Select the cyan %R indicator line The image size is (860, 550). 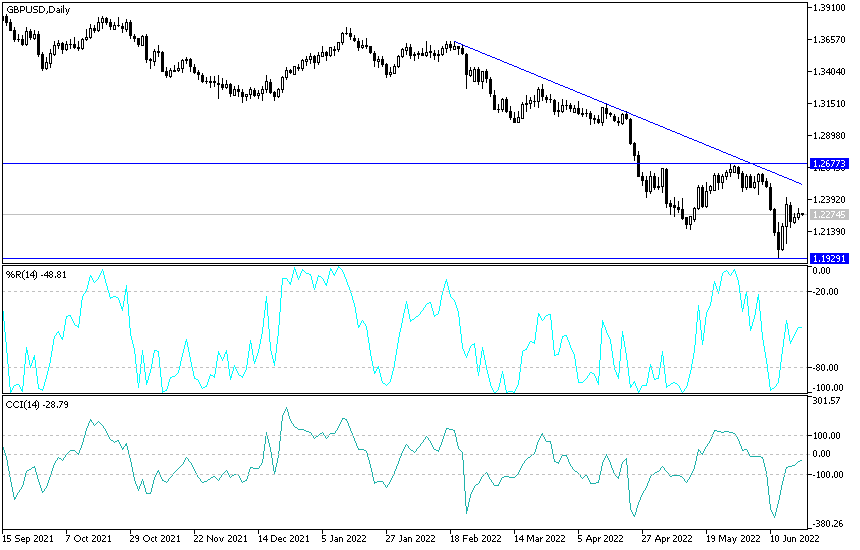(x=403, y=329)
